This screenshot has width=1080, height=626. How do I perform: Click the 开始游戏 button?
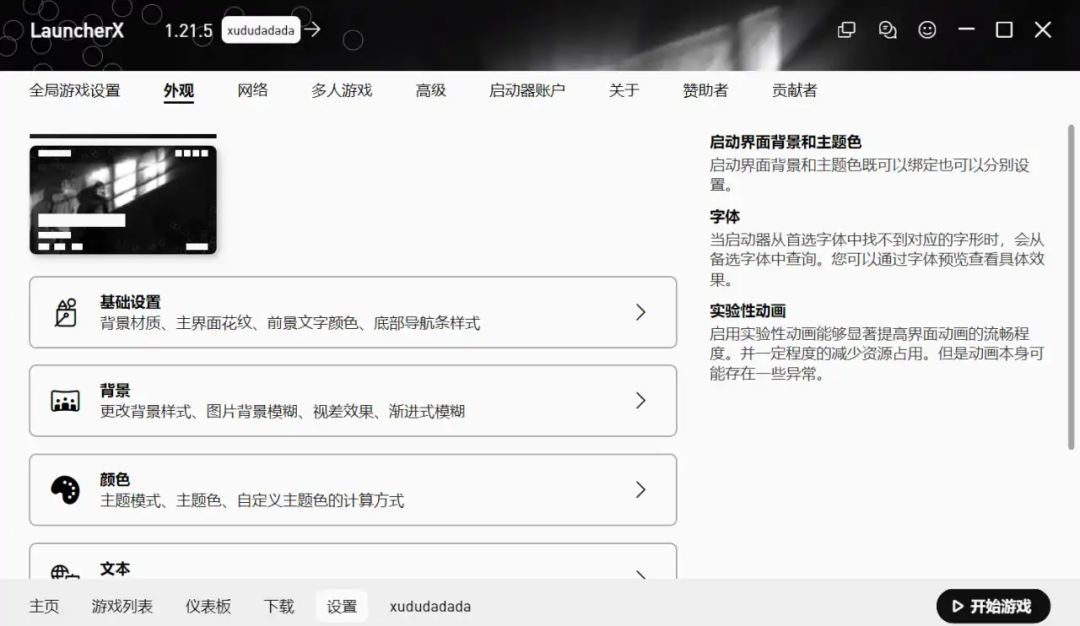coord(993,606)
